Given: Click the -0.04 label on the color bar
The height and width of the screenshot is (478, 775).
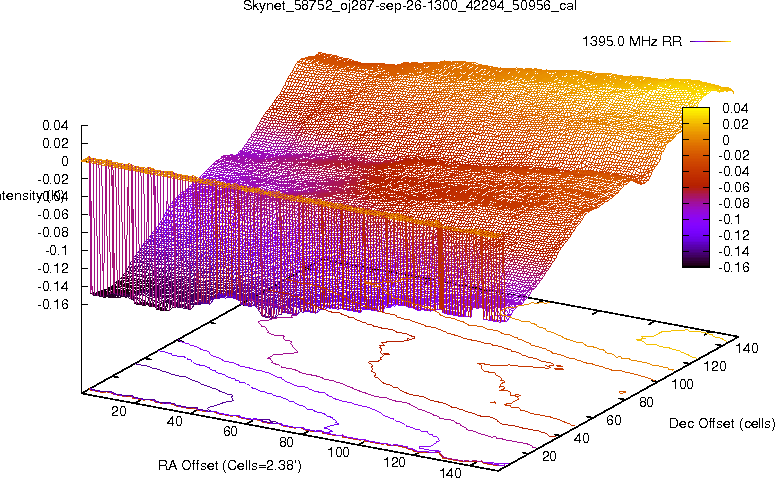Looking at the screenshot, I should [x=733, y=172].
